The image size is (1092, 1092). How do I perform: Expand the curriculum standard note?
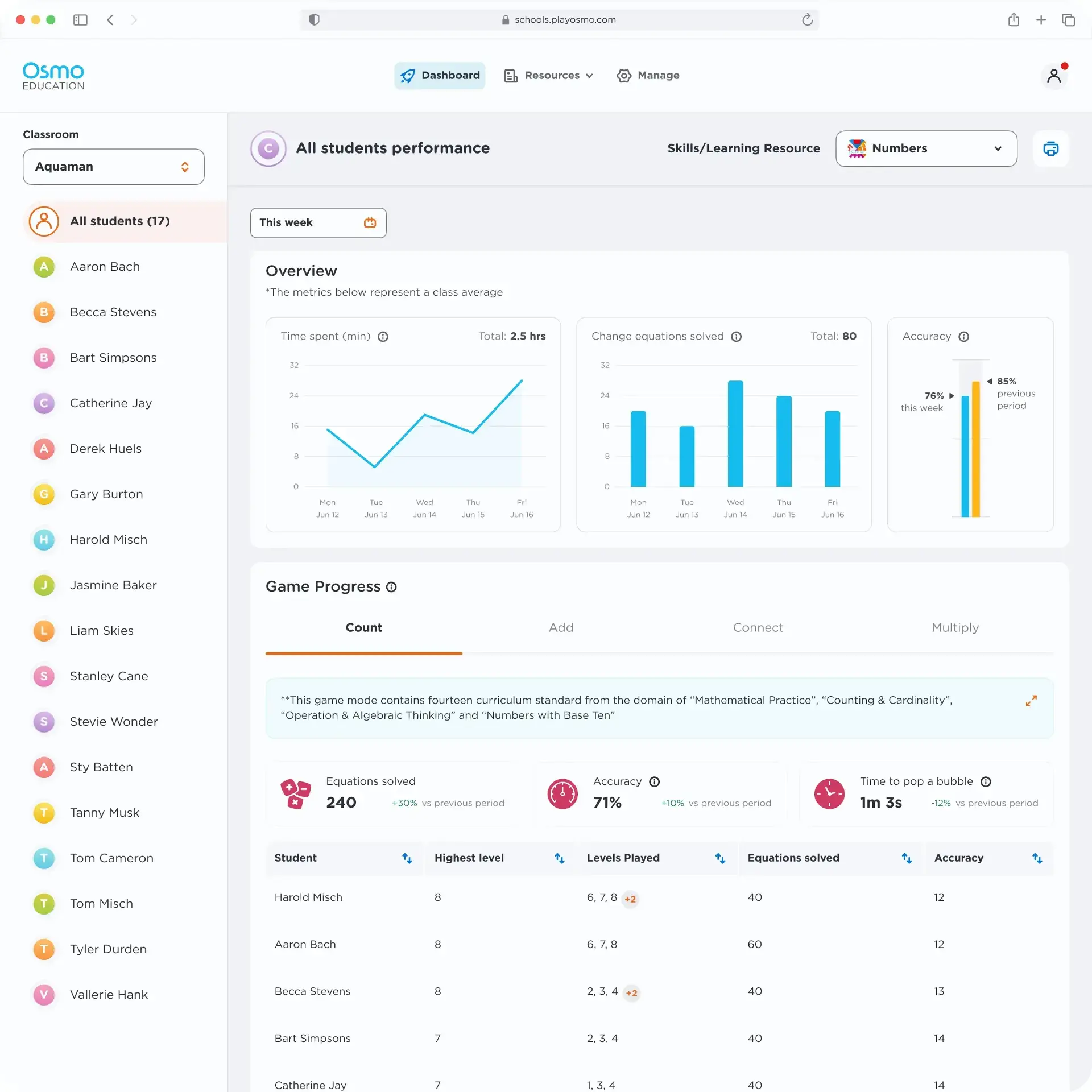(x=1031, y=701)
